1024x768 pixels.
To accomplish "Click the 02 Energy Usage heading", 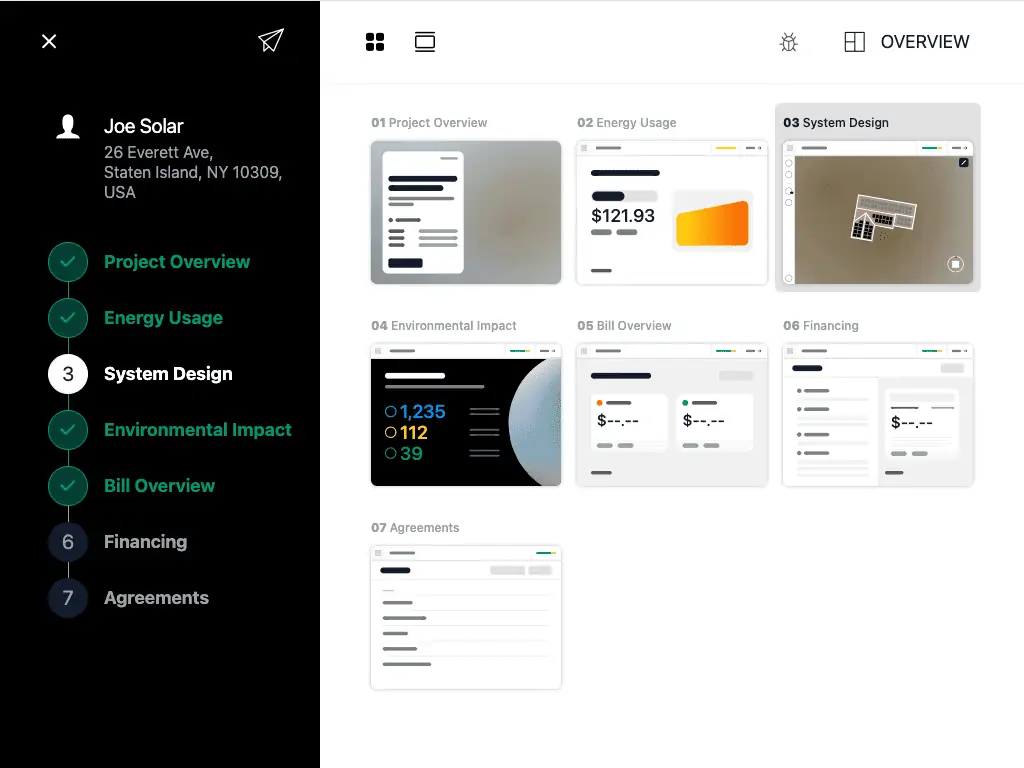I will pyautogui.click(x=627, y=123).
